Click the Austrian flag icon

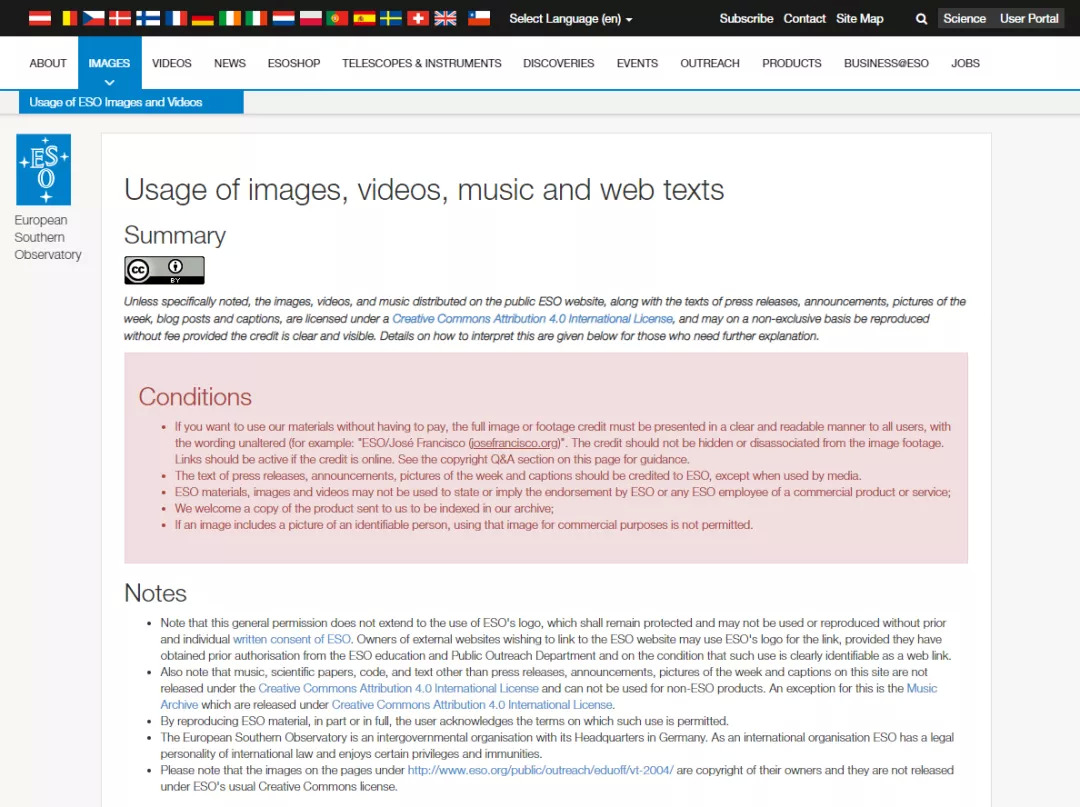click(40, 18)
